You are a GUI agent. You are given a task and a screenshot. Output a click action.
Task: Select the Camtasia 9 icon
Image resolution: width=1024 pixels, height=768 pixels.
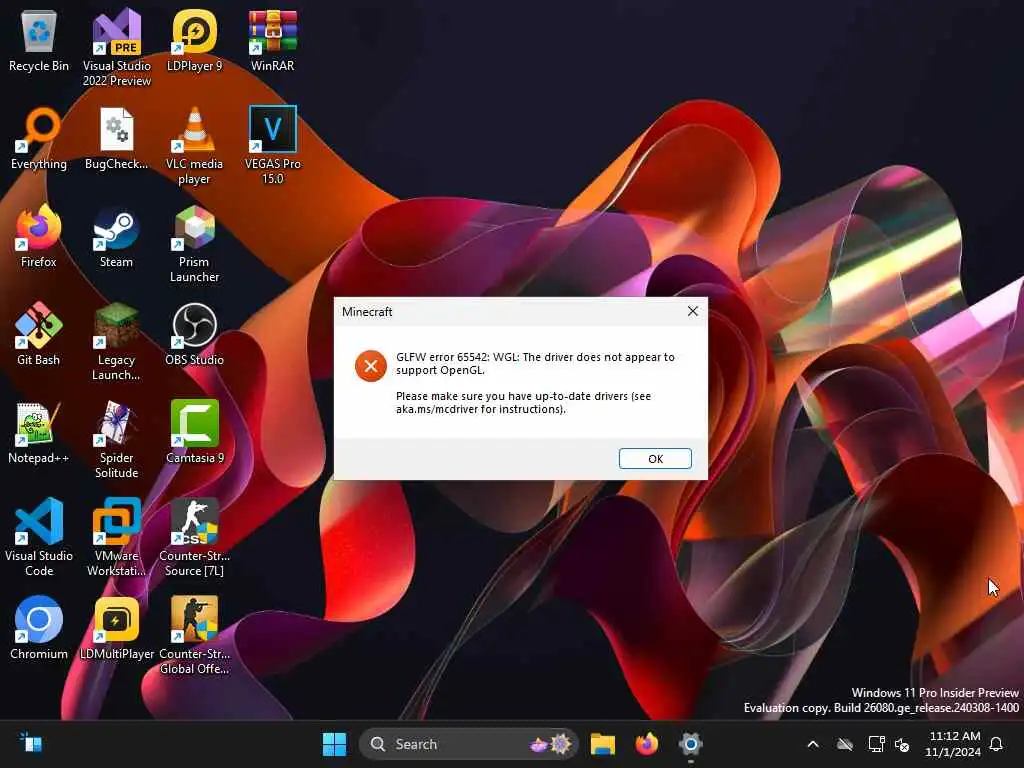pyautogui.click(x=195, y=432)
